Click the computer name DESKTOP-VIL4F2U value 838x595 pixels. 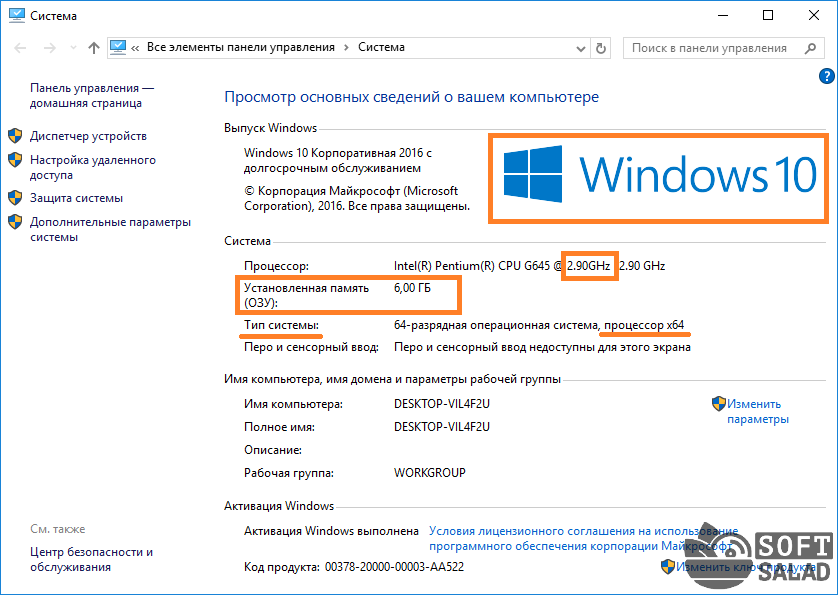click(442, 404)
